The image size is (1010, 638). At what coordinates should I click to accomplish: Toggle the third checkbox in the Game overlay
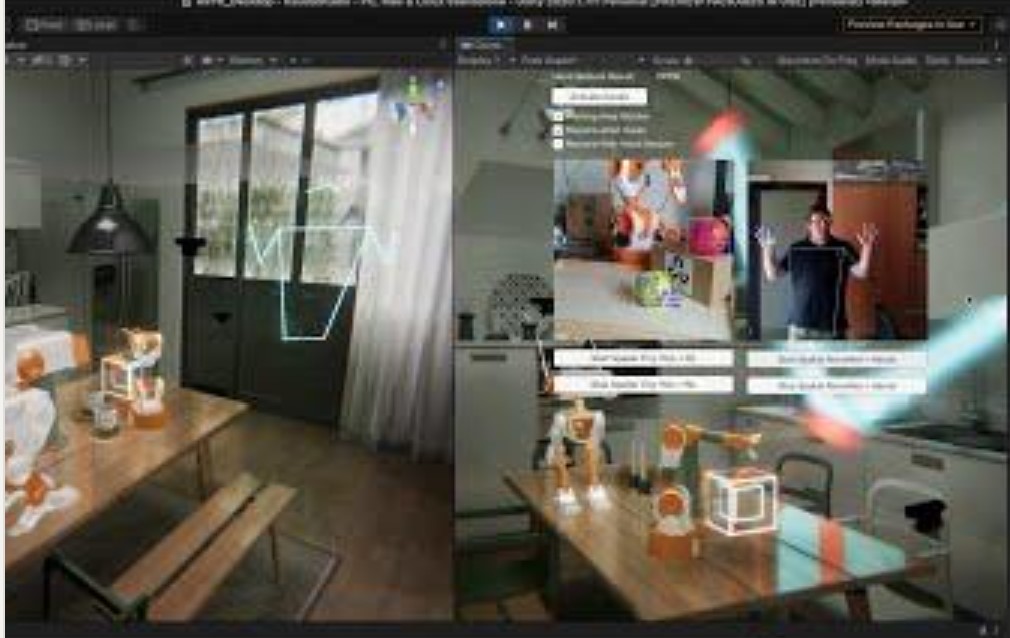point(558,144)
